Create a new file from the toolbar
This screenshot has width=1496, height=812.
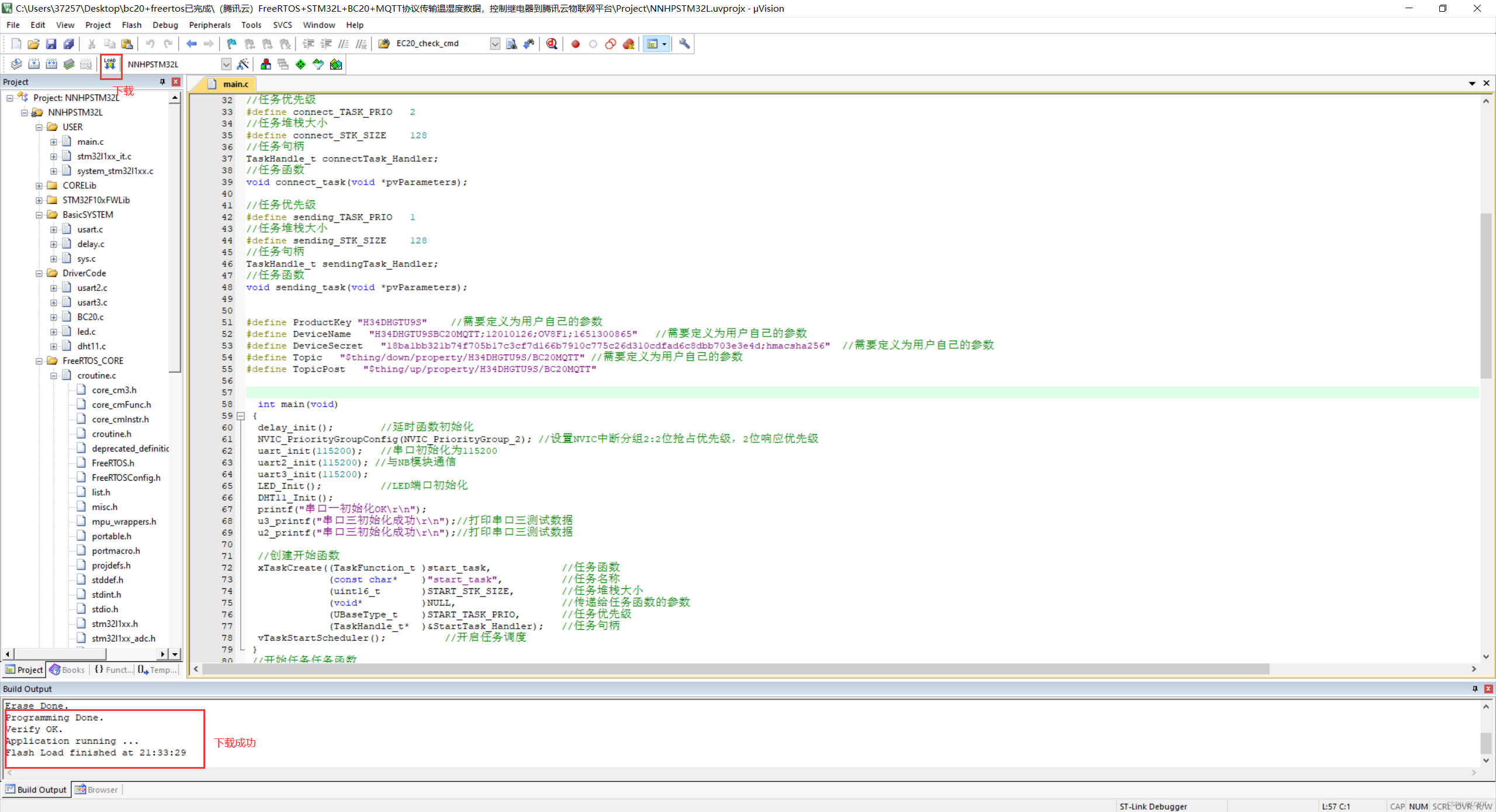pos(16,44)
